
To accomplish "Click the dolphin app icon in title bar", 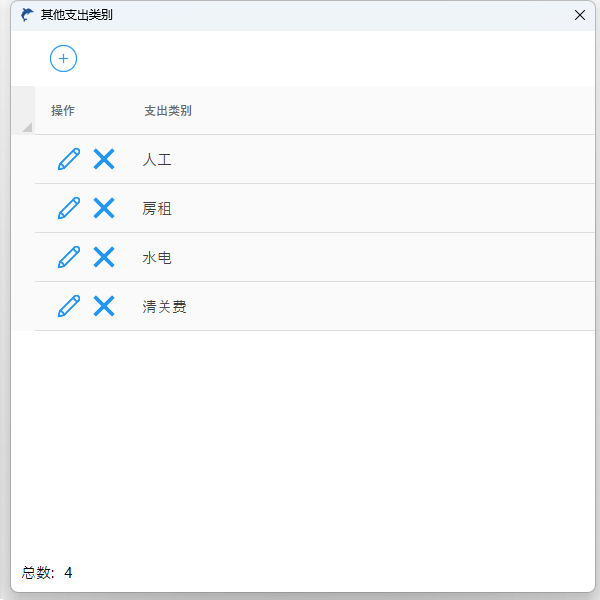I will [x=27, y=15].
